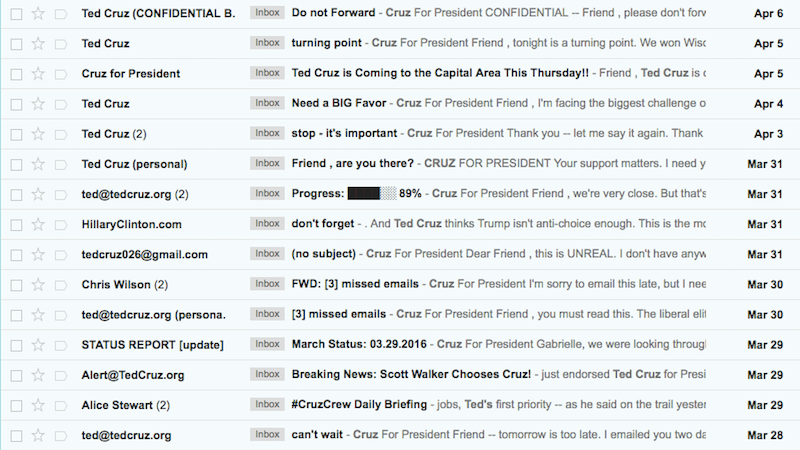Image resolution: width=800 pixels, height=450 pixels.
Task: Star the Chris Wilson email
Action: point(38,284)
